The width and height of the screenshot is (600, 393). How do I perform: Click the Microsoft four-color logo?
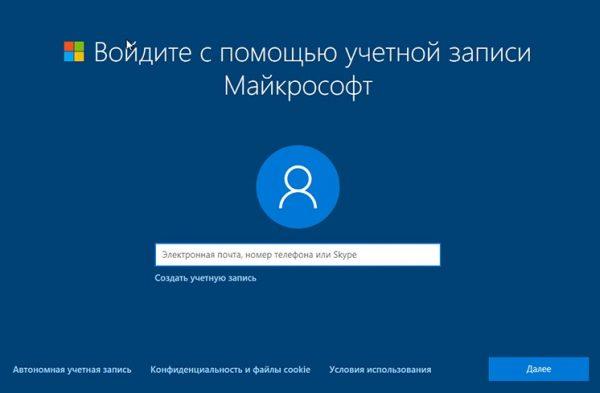pos(74,51)
